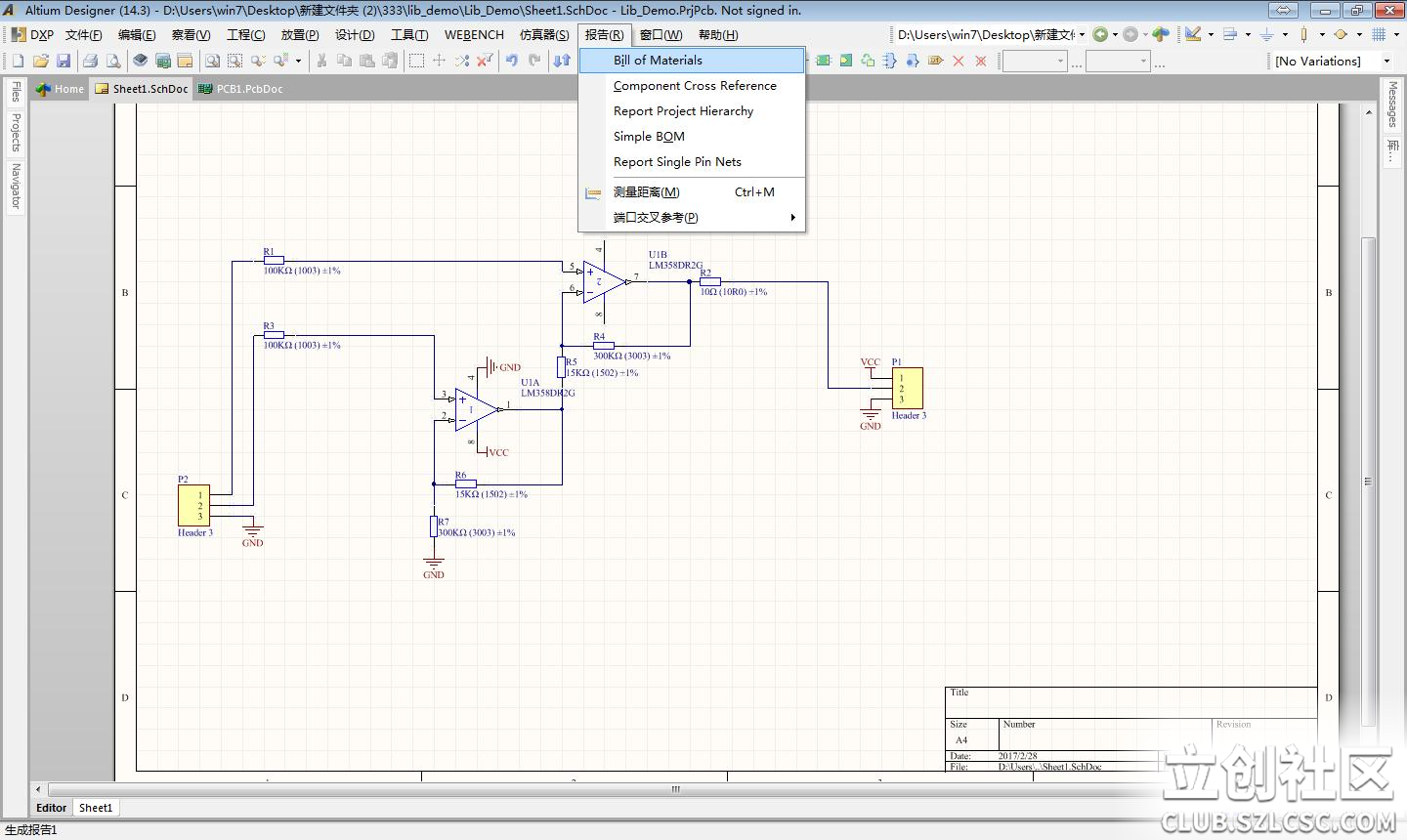Open the devices view chip icon
1407x840 pixels.
coord(141,61)
